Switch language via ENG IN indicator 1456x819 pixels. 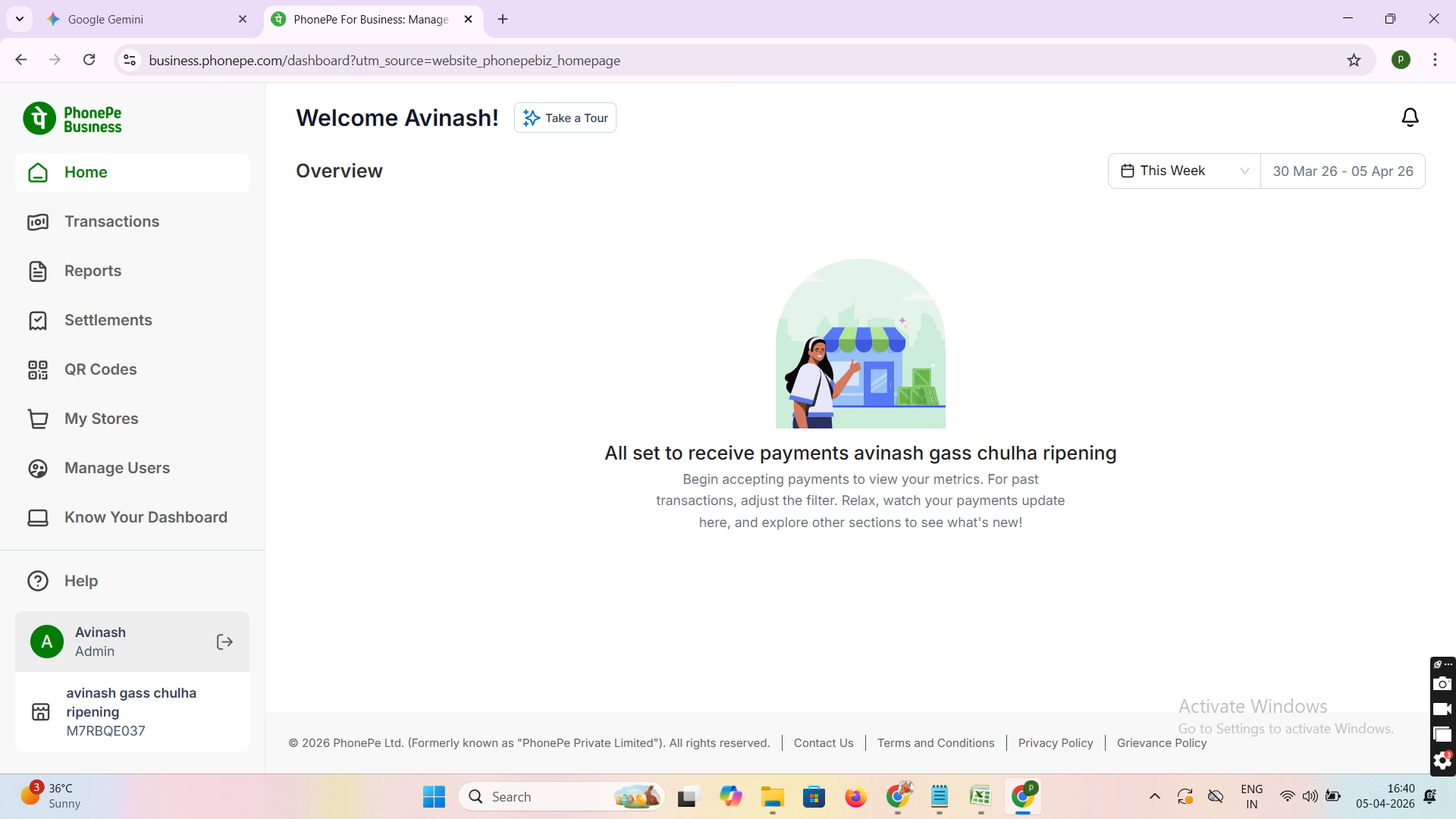[1252, 796]
